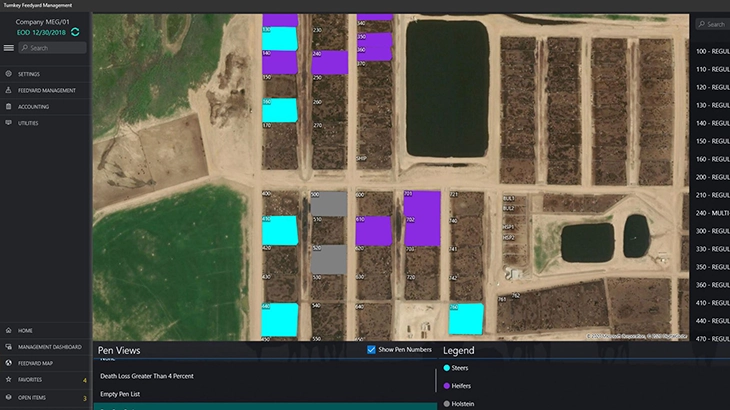Click the refresh icon beside EOD date
This screenshot has width=730, height=410.
pos(74,32)
